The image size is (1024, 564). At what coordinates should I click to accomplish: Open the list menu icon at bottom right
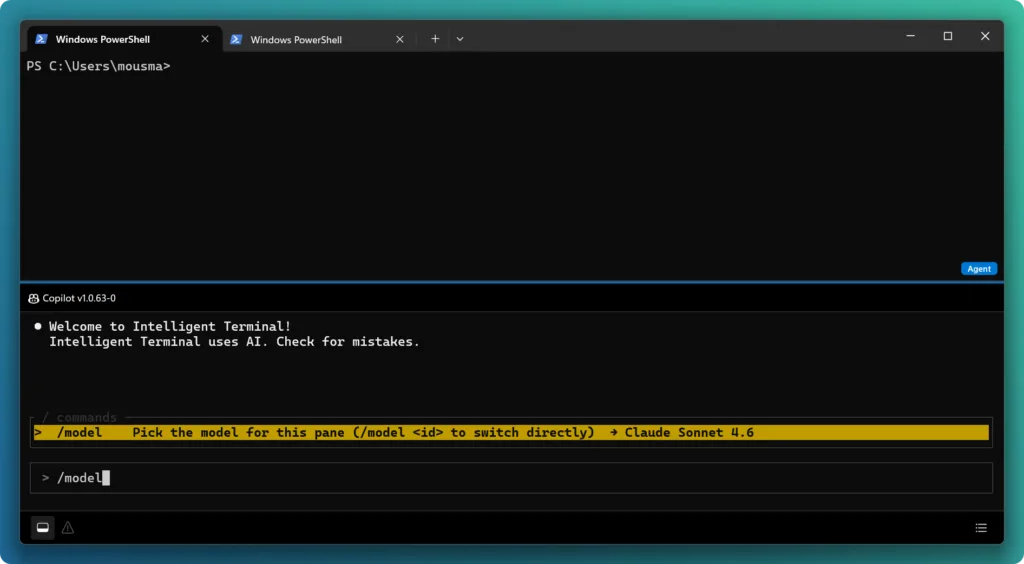click(x=981, y=528)
